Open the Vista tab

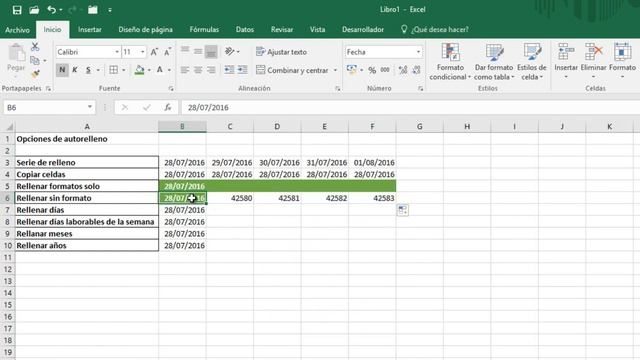(317, 29)
